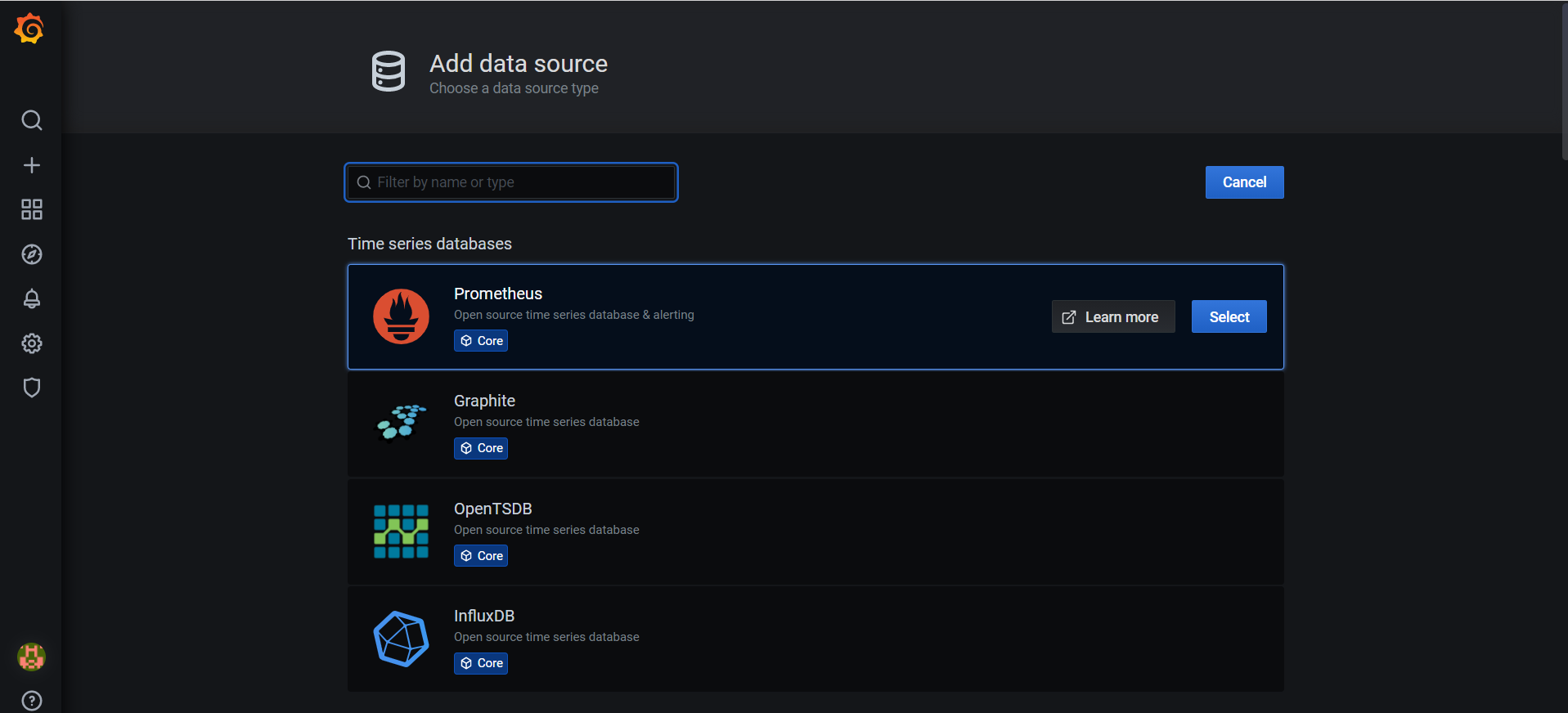
Task: Click the page vertical scrollbar
Action: coord(1564,80)
